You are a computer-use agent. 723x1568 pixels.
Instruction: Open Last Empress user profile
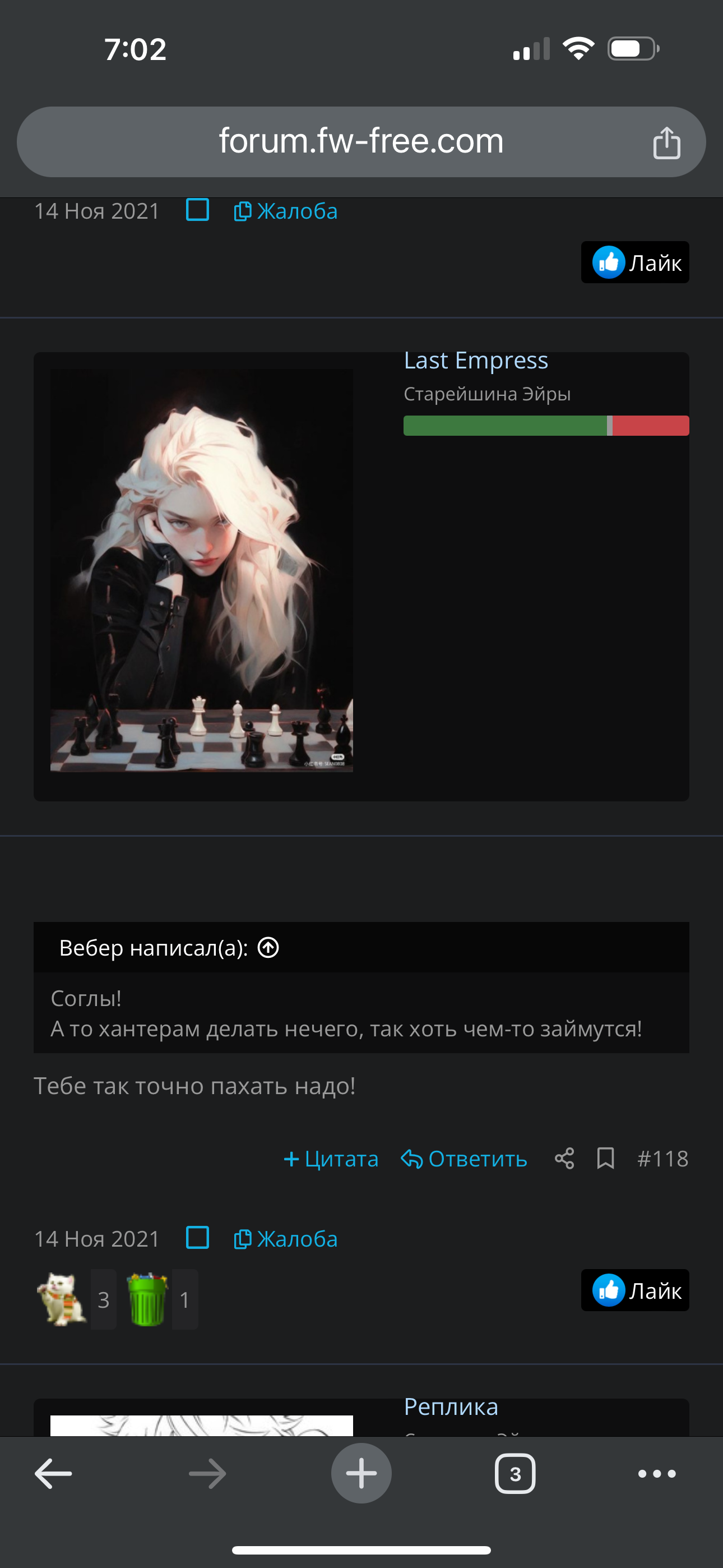pyautogui.click(x=476, y=361)
